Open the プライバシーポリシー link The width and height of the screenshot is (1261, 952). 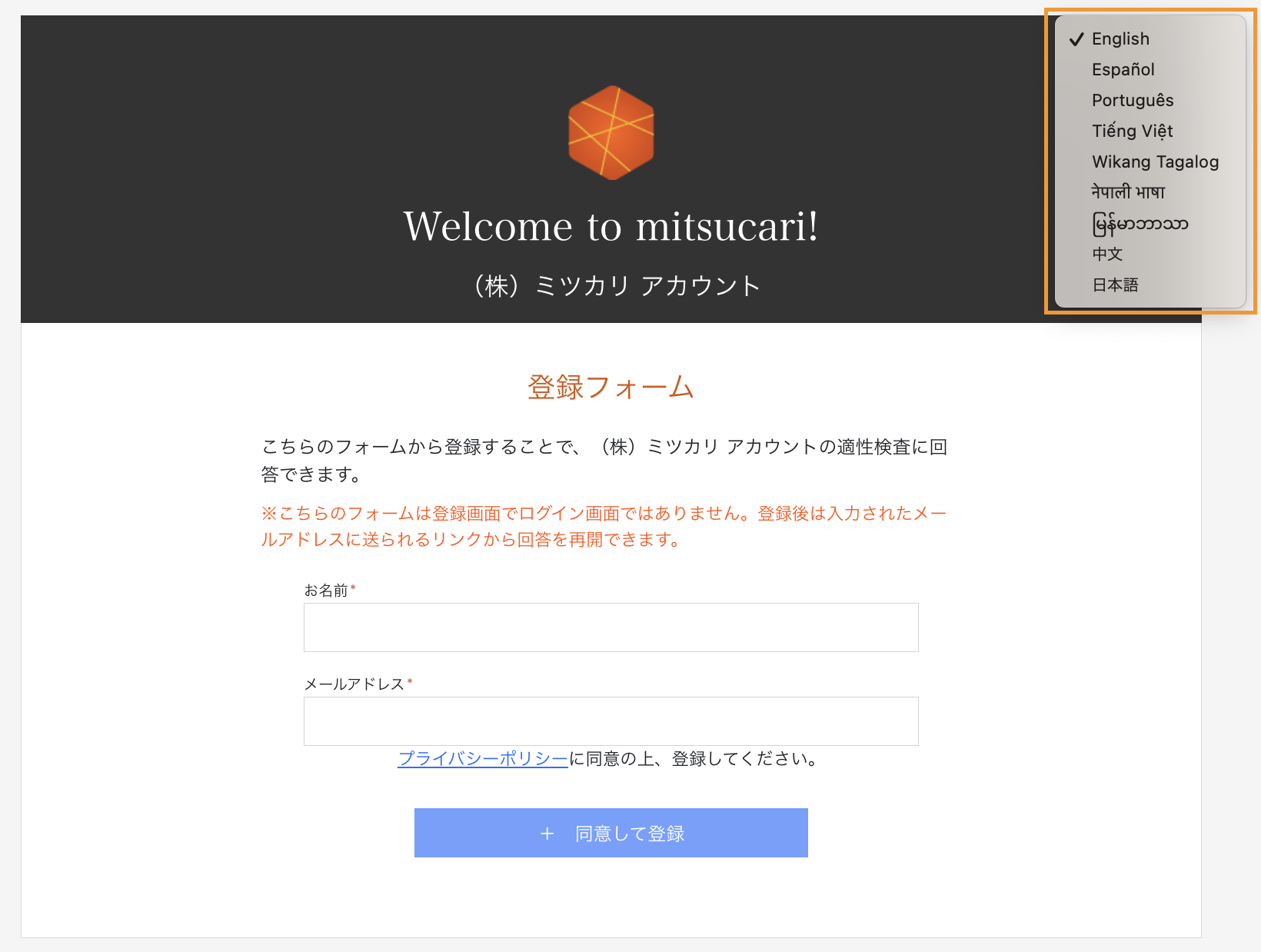[x=483, y=759]
